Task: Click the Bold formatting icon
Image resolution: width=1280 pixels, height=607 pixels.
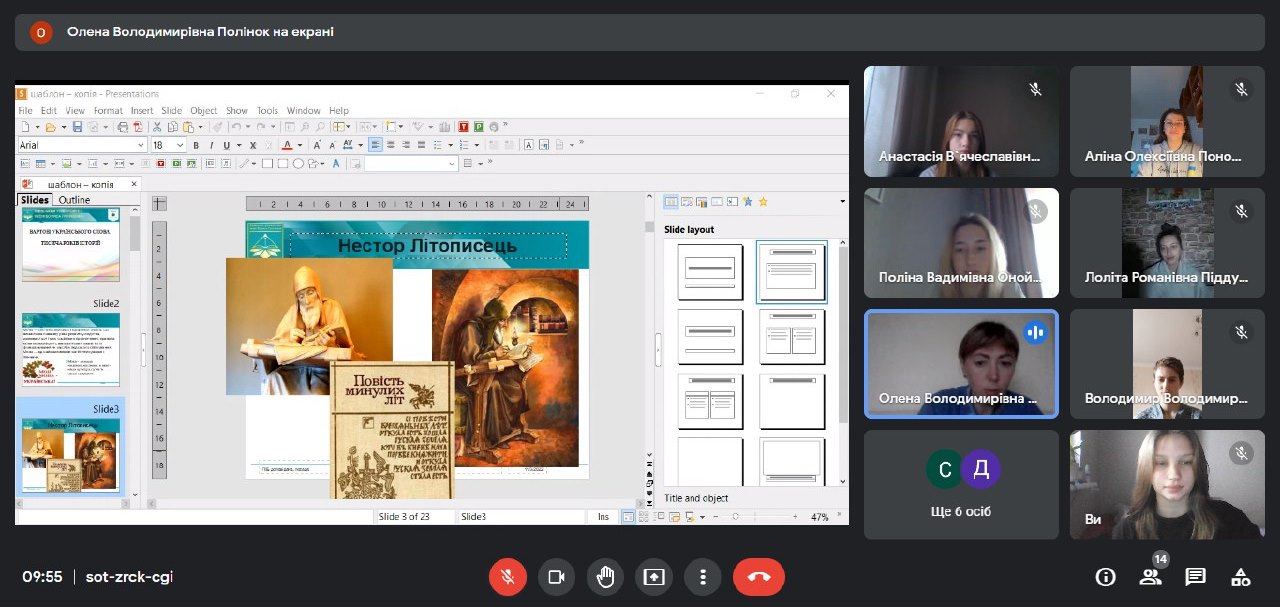Action: click(x=196, y=145)
